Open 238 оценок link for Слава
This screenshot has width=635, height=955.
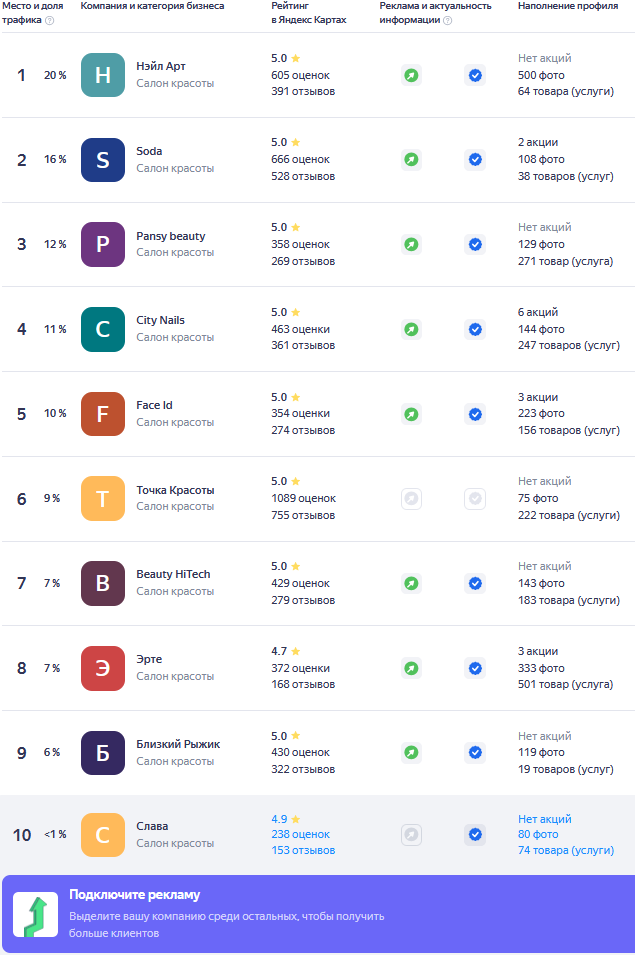[x=300, y=834]
